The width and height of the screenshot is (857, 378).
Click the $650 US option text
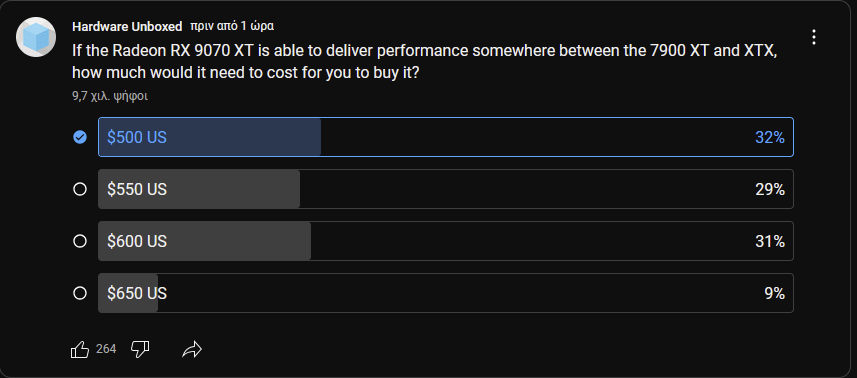click(137, 293)
